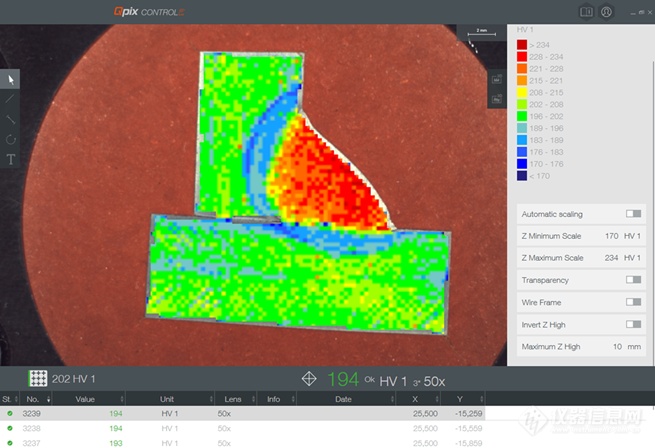Click the red > 234 legend swatch

point(523,44)
